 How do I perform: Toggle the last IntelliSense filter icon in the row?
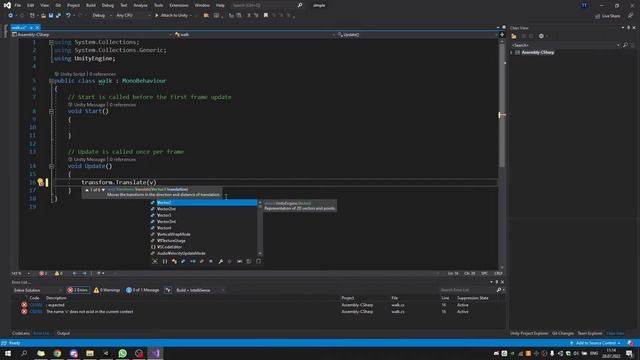pos(258,261)
